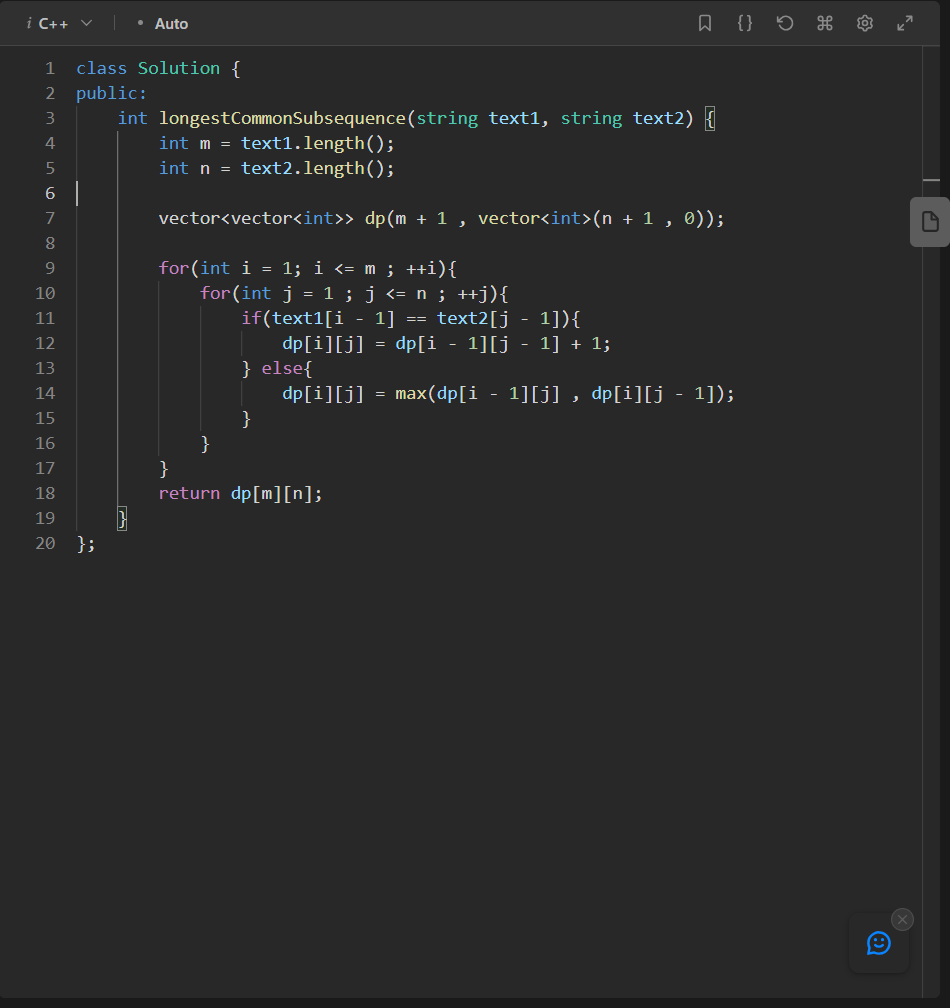This screenshot has width=950, height=1008.
Task: Click outer 'for' keyword on line 9
Action: pos(174,268)
